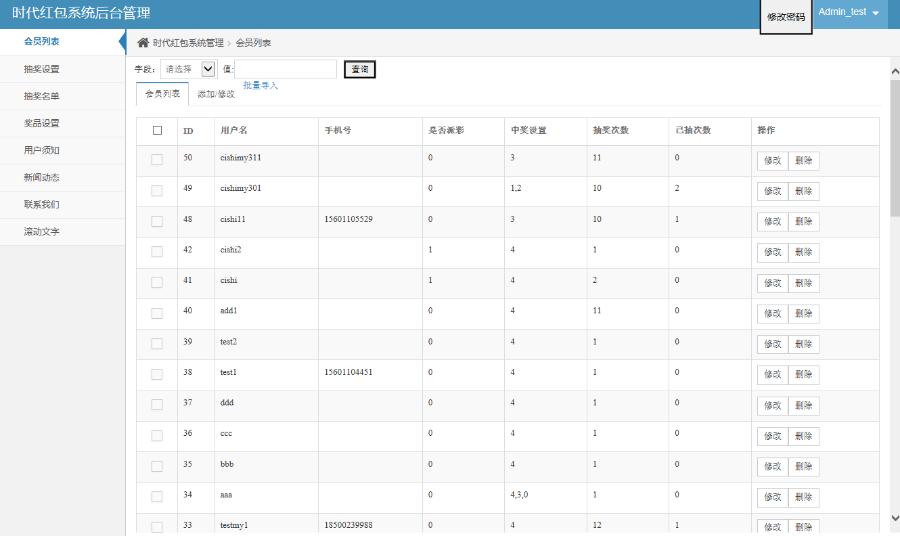Viewport: 900px width, 536px height.
Task: Click the 值 search input field
Action: click(286, 69)
